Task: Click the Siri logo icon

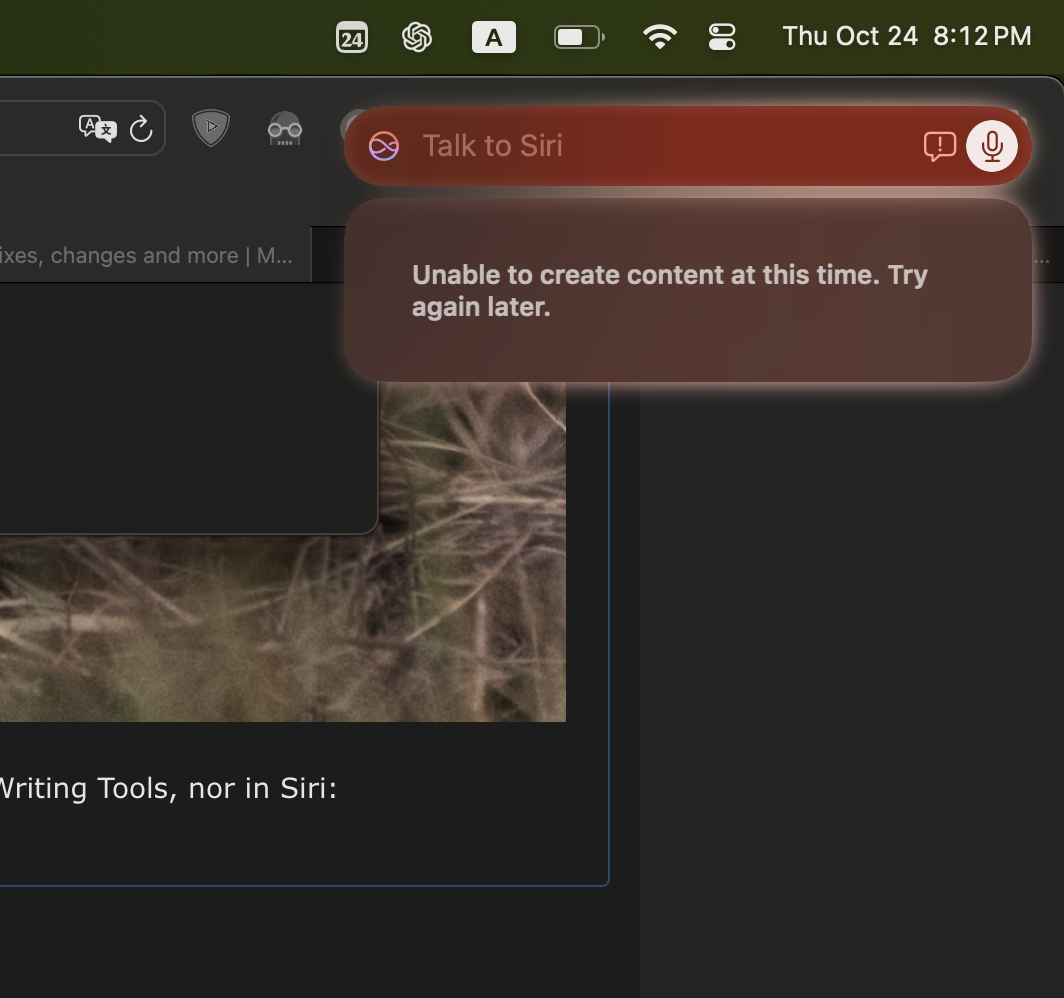Action: point(384,146)
